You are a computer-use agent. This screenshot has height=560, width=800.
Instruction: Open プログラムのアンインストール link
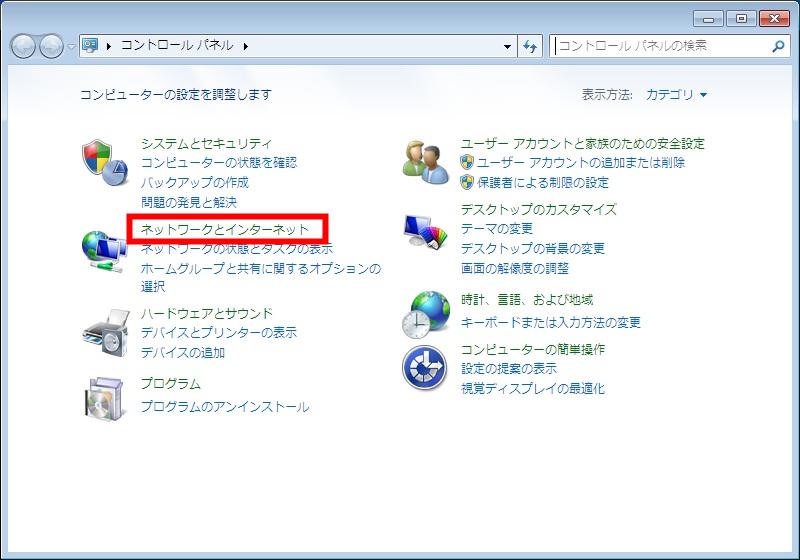tap(225, 406)
